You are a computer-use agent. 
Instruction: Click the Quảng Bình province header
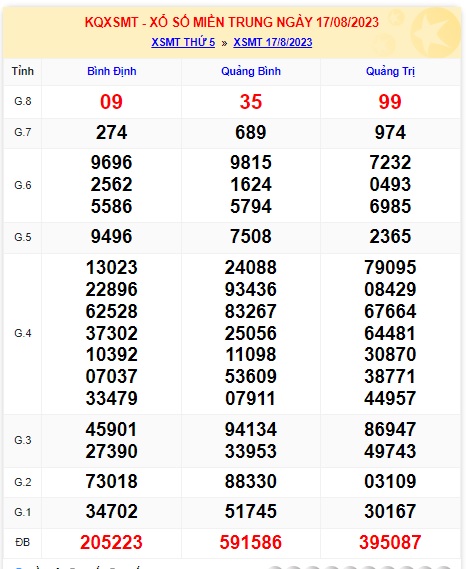(251, 71)
